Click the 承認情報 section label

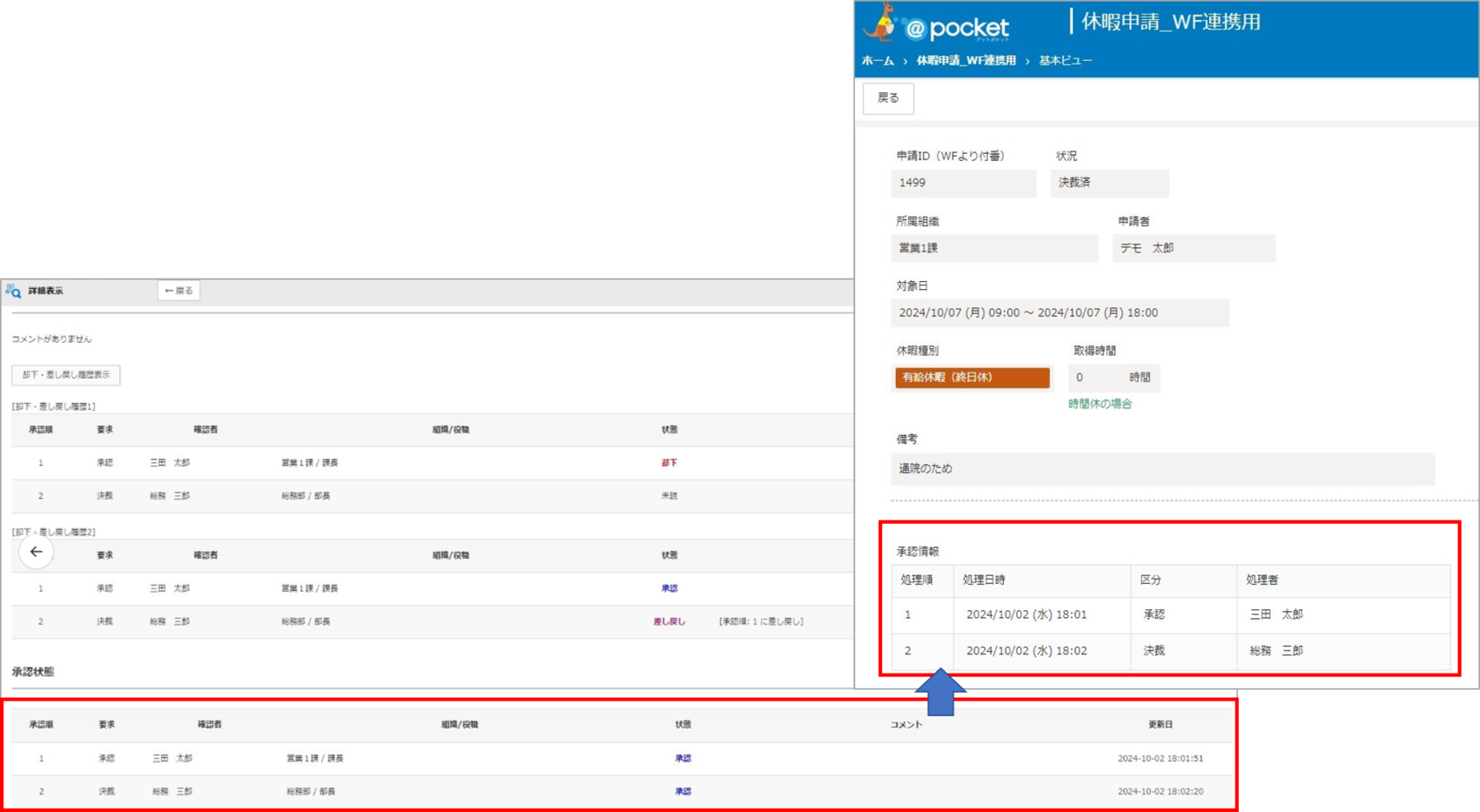[x=918, y=552]
